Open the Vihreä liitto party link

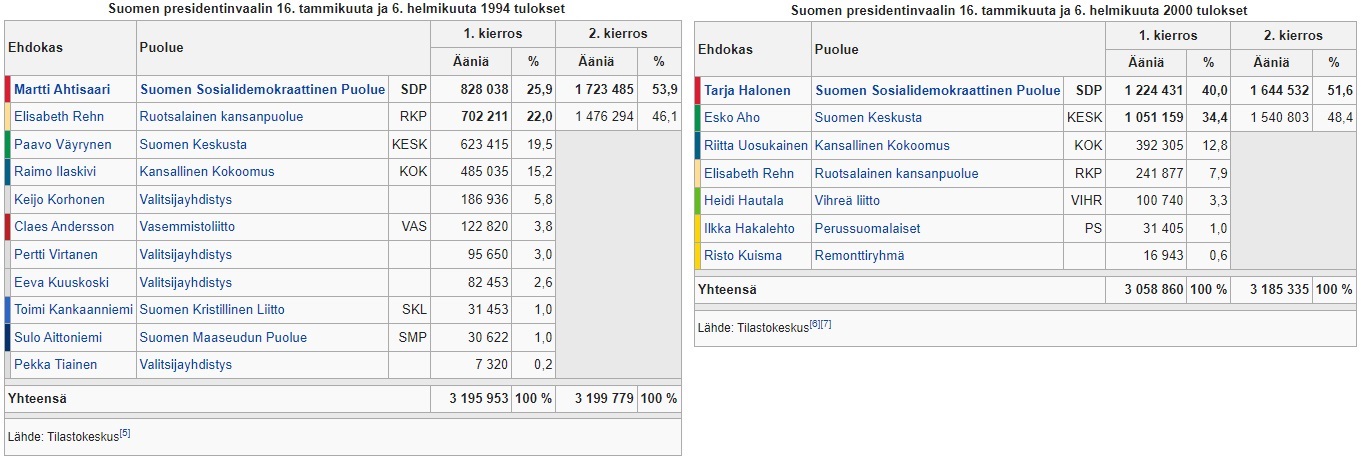pyautogui.click(x=848, y=201)
